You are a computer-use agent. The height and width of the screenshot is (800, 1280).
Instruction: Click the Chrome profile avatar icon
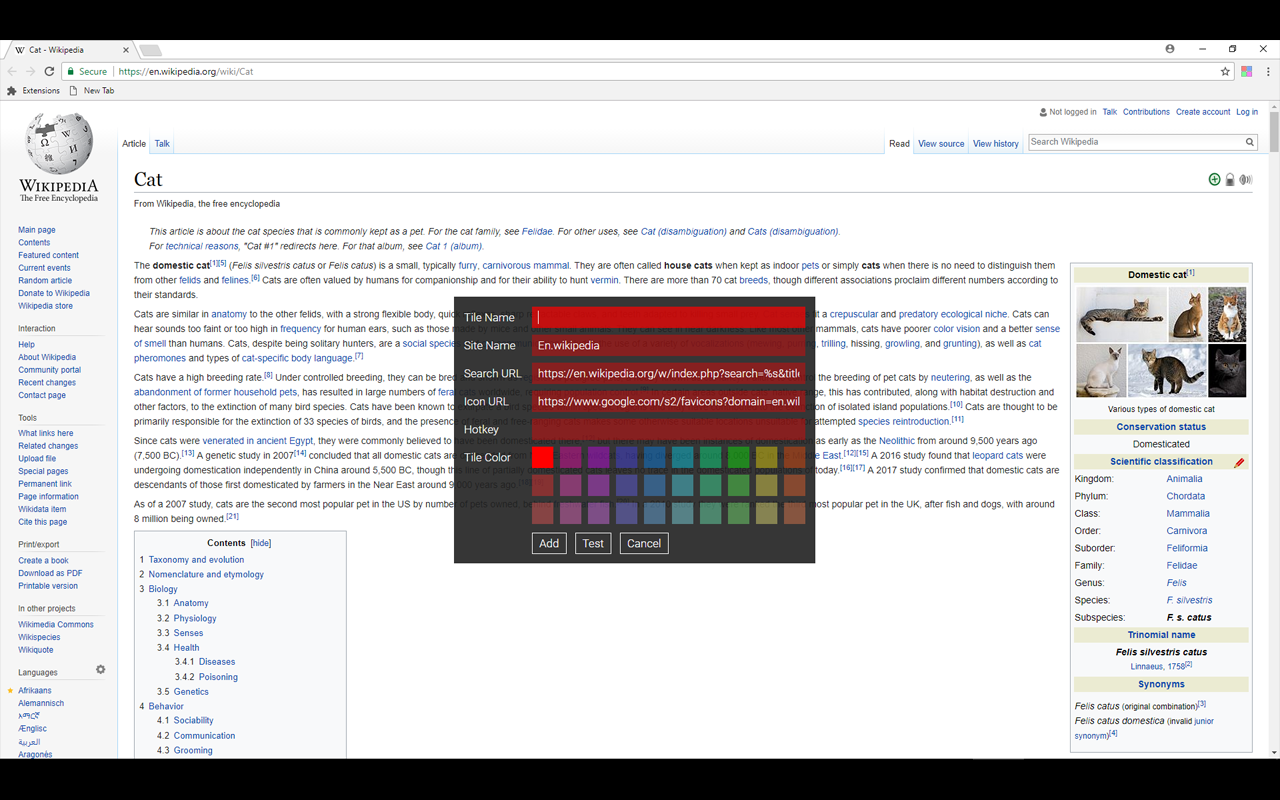point(1170,48)
